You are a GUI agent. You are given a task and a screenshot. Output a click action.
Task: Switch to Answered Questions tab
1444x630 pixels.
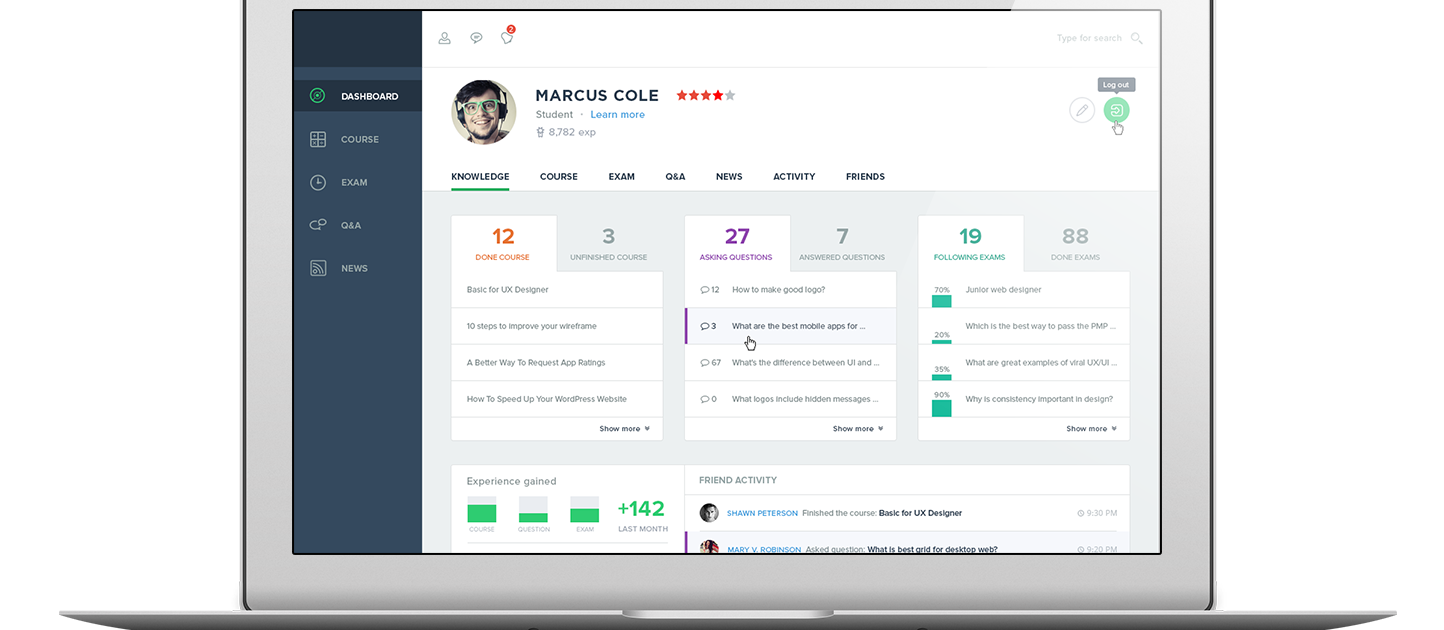coord(842,244)
